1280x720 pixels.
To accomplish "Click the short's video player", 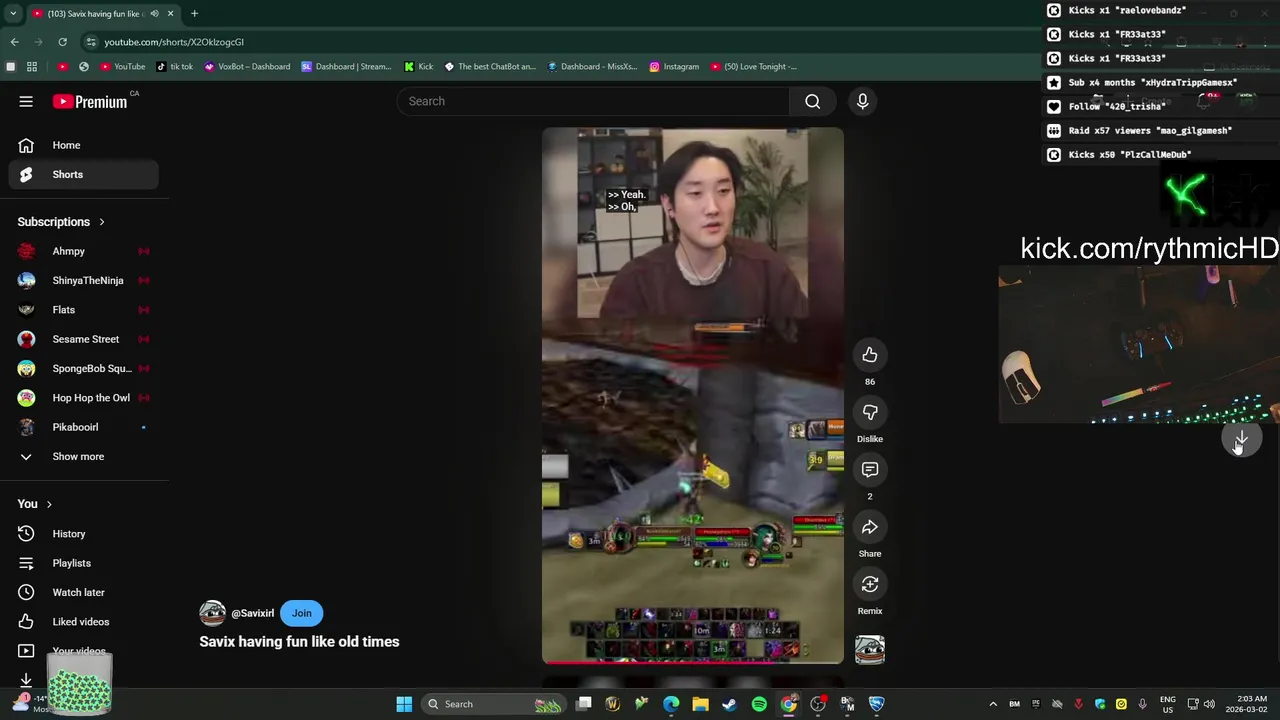I will (x=693, y=395).
